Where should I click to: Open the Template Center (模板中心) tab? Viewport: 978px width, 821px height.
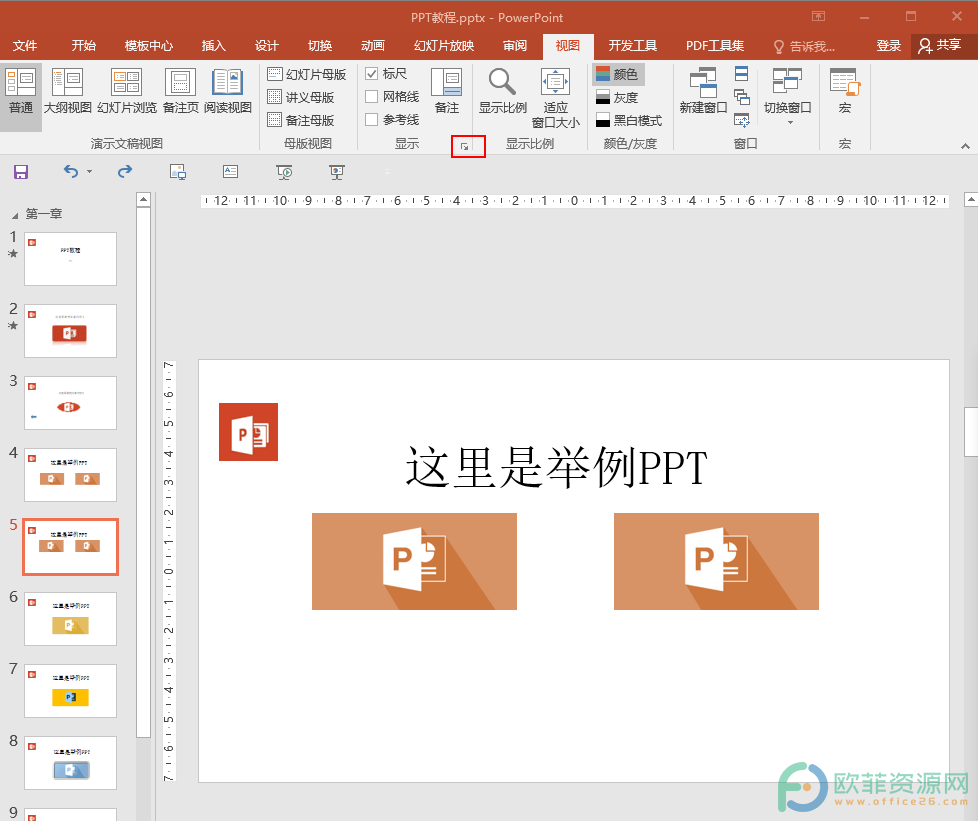coord(148,46)
